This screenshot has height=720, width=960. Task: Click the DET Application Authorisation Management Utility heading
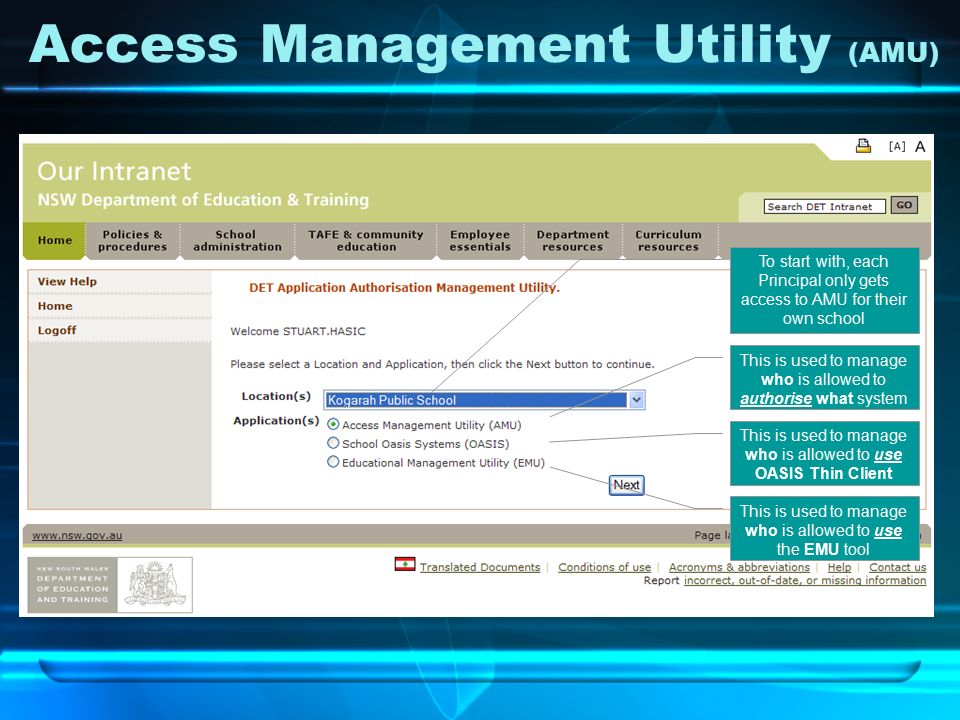point(404,288)
